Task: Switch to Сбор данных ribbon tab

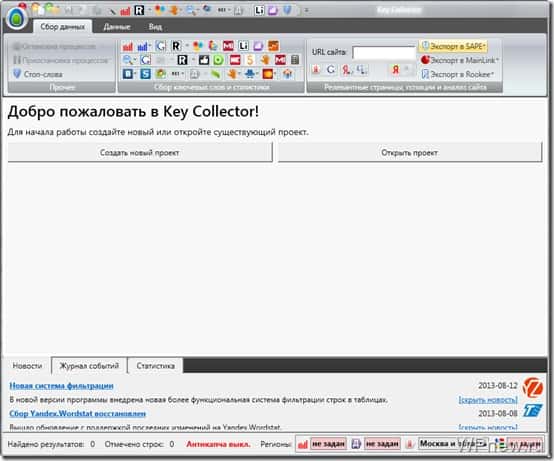Action: point(63,26)
